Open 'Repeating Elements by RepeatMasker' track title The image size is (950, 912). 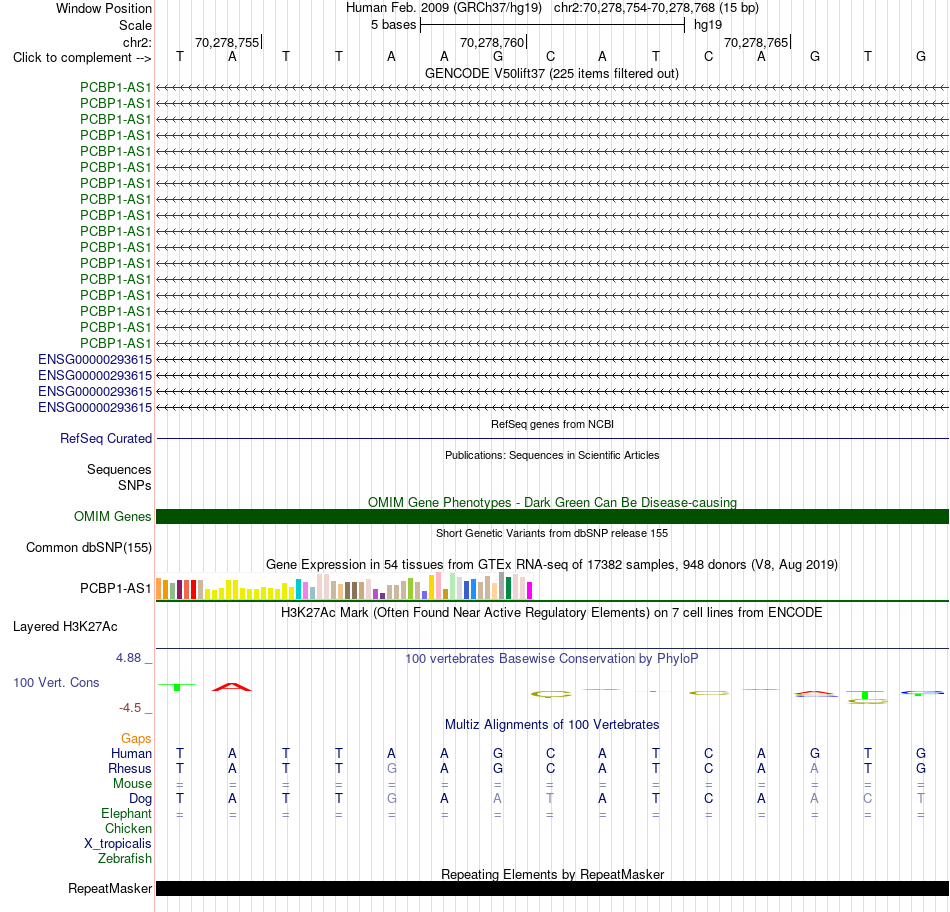(552, 874)
